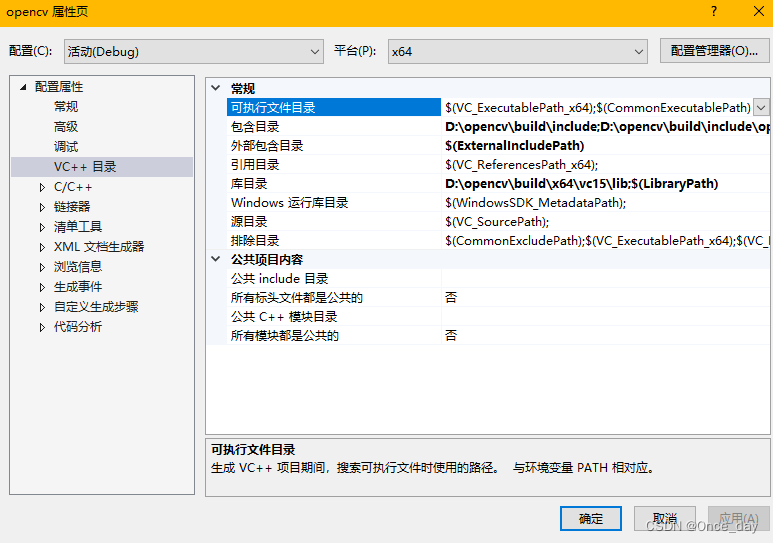
Task: Expand the 清单工具 node arrow
Action: pos(42,227)
